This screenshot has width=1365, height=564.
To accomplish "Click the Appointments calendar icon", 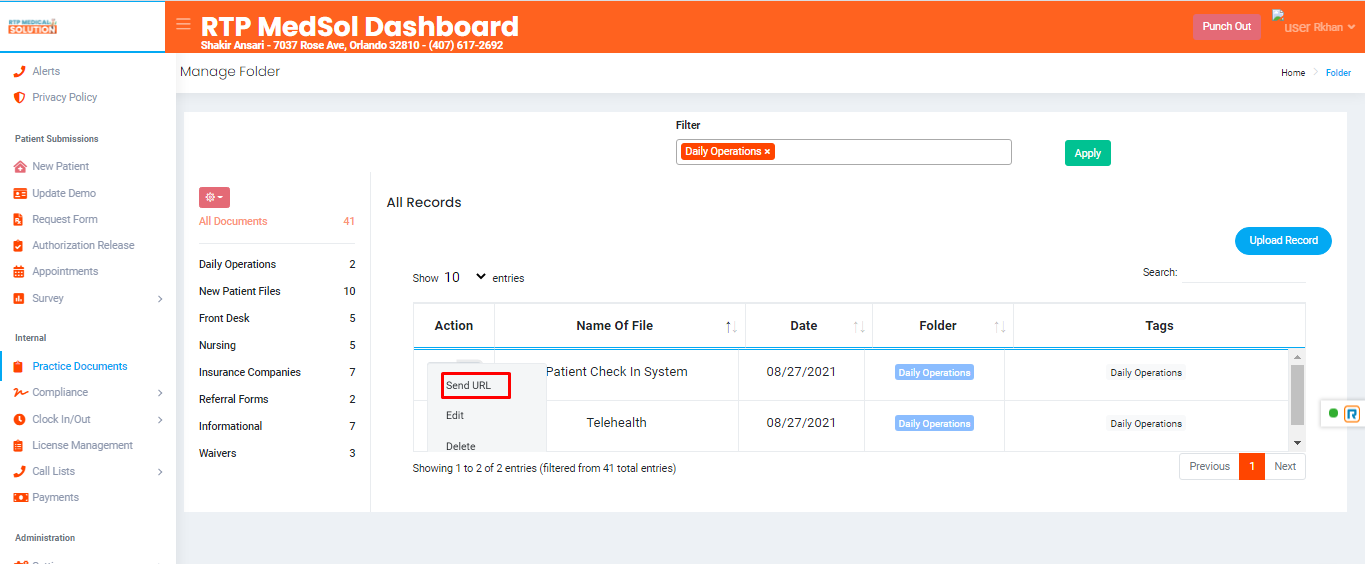I will (x=19, y=271).
